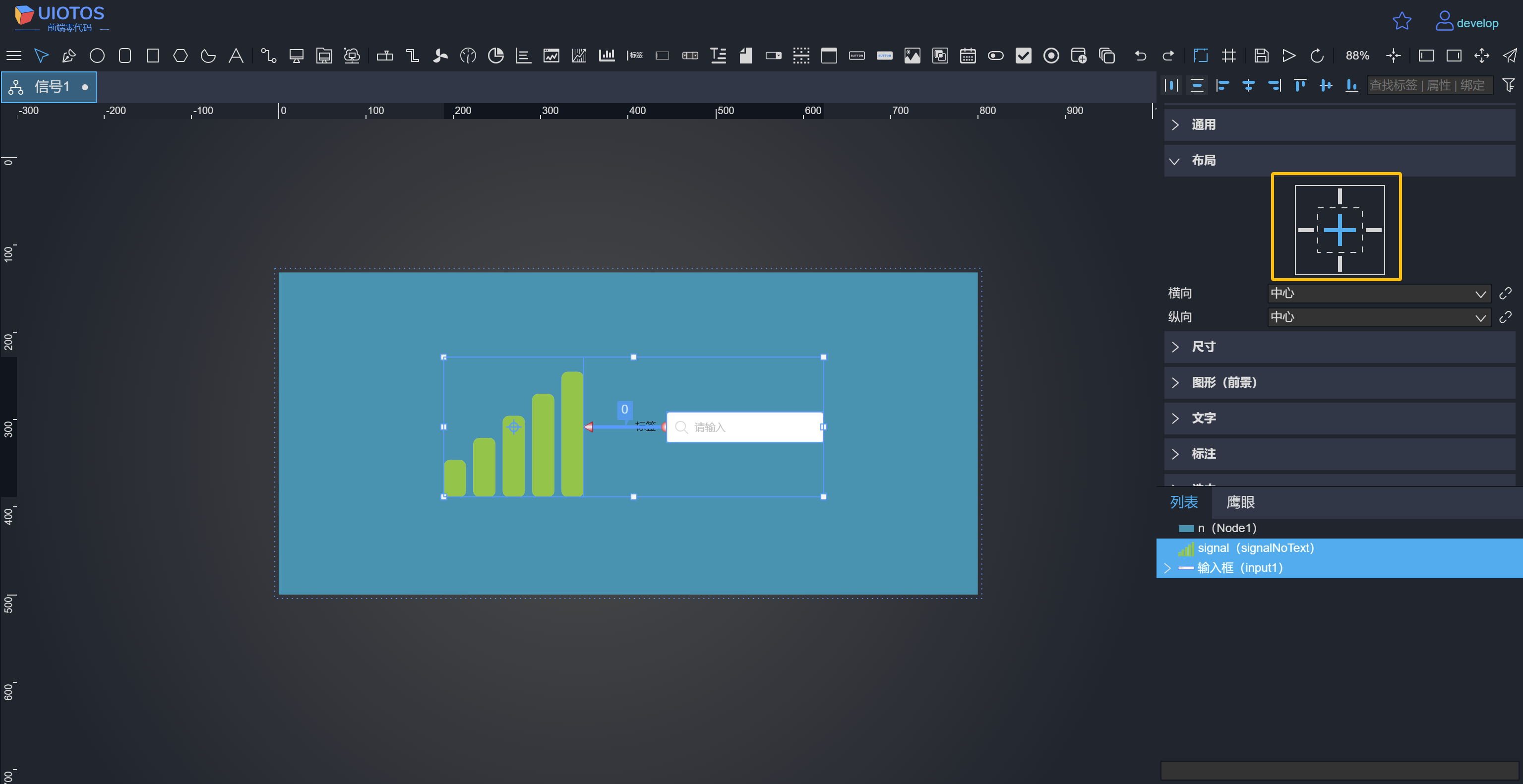Toggle the right panel visibility
This screenshot has width=1523, height=784.
1454,56
